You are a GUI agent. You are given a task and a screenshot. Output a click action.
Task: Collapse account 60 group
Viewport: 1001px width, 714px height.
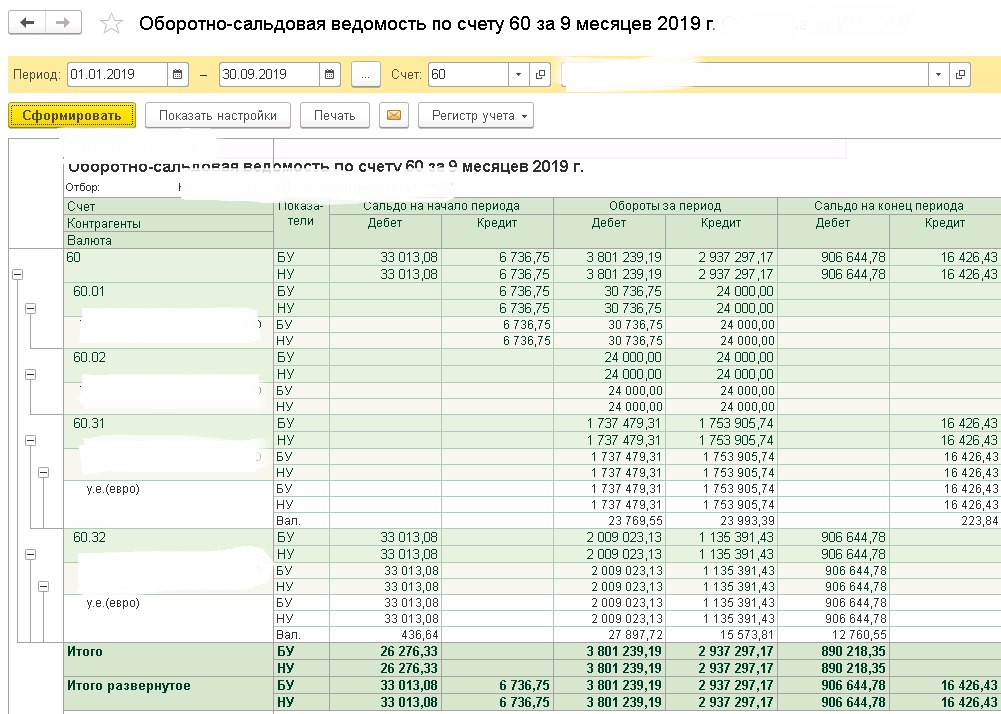click(17, 274)
